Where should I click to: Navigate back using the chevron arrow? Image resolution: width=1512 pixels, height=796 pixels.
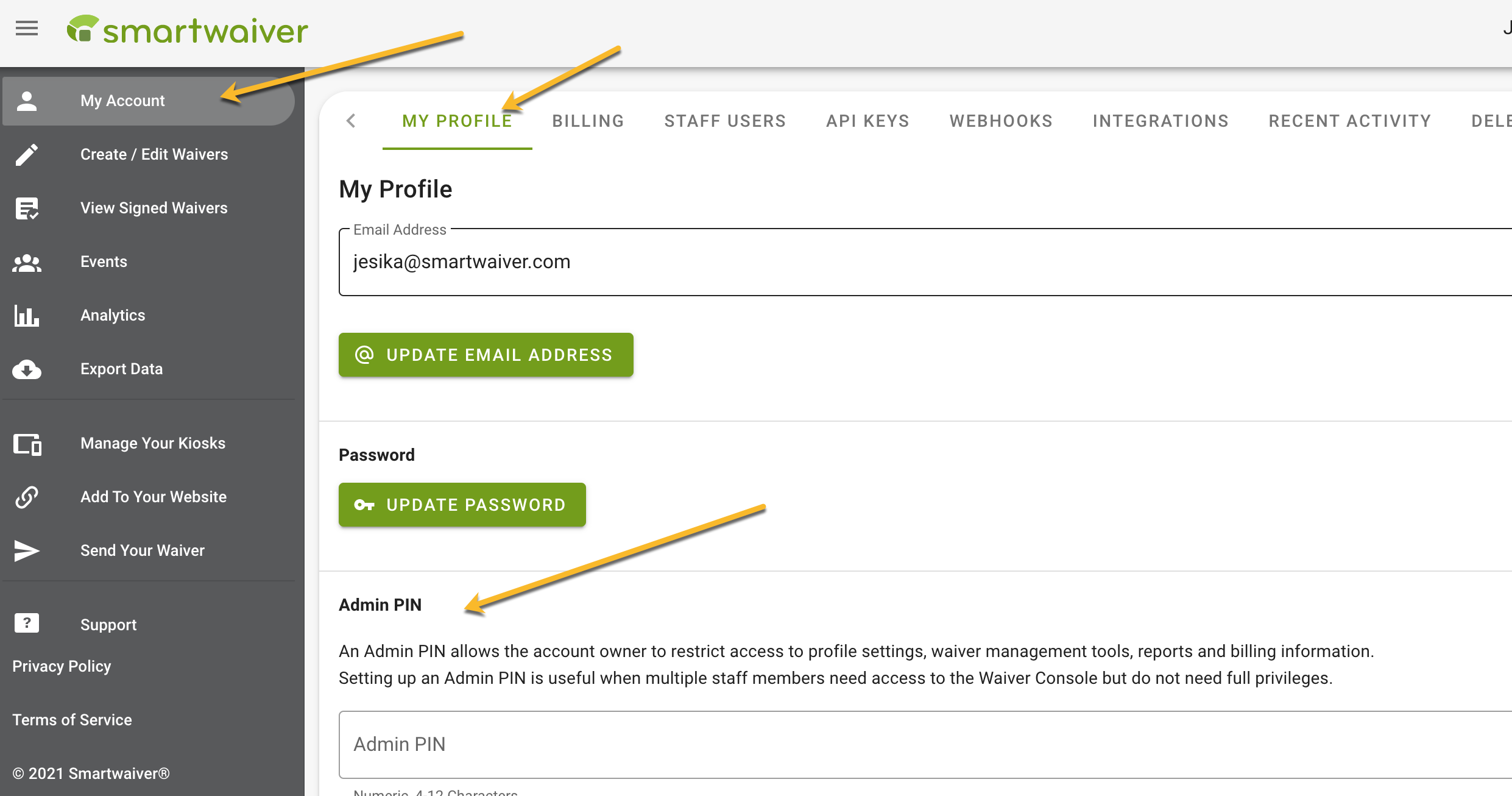point(351,121)
